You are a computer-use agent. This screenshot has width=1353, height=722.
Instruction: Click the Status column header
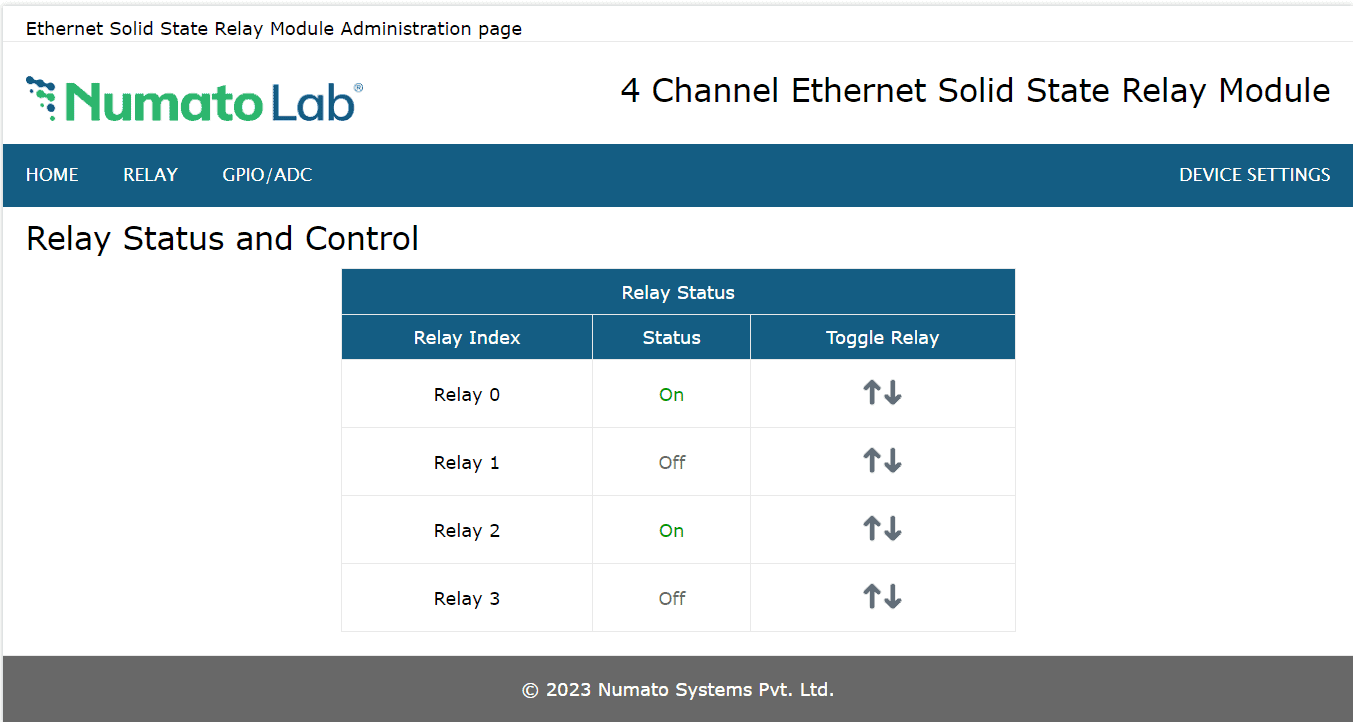coord(671,338)
